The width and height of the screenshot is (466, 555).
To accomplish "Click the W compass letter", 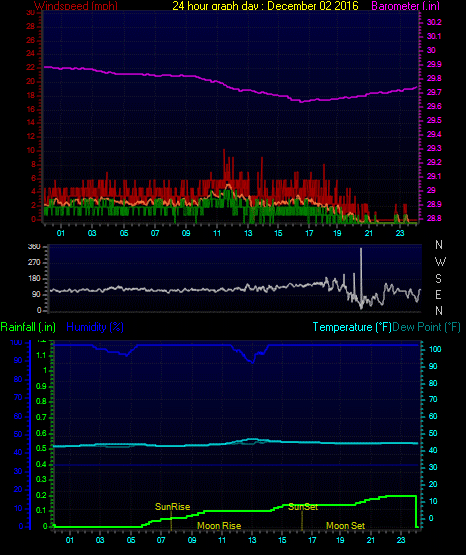I will click(440, 262).
